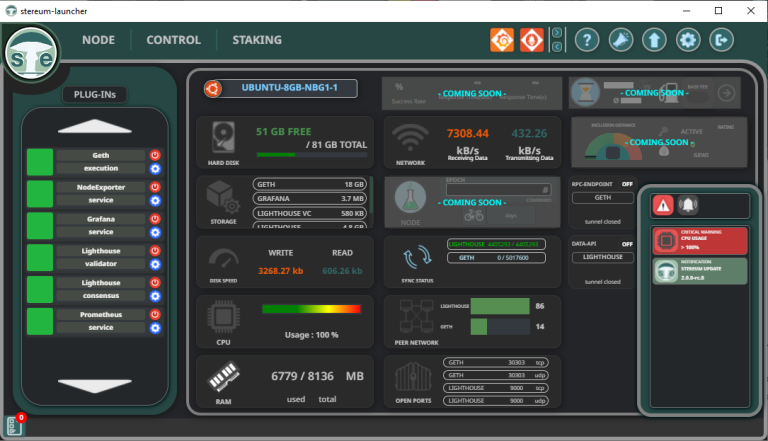
Task: Click the peer network diagram icon
Action: (x=416, y=317)
